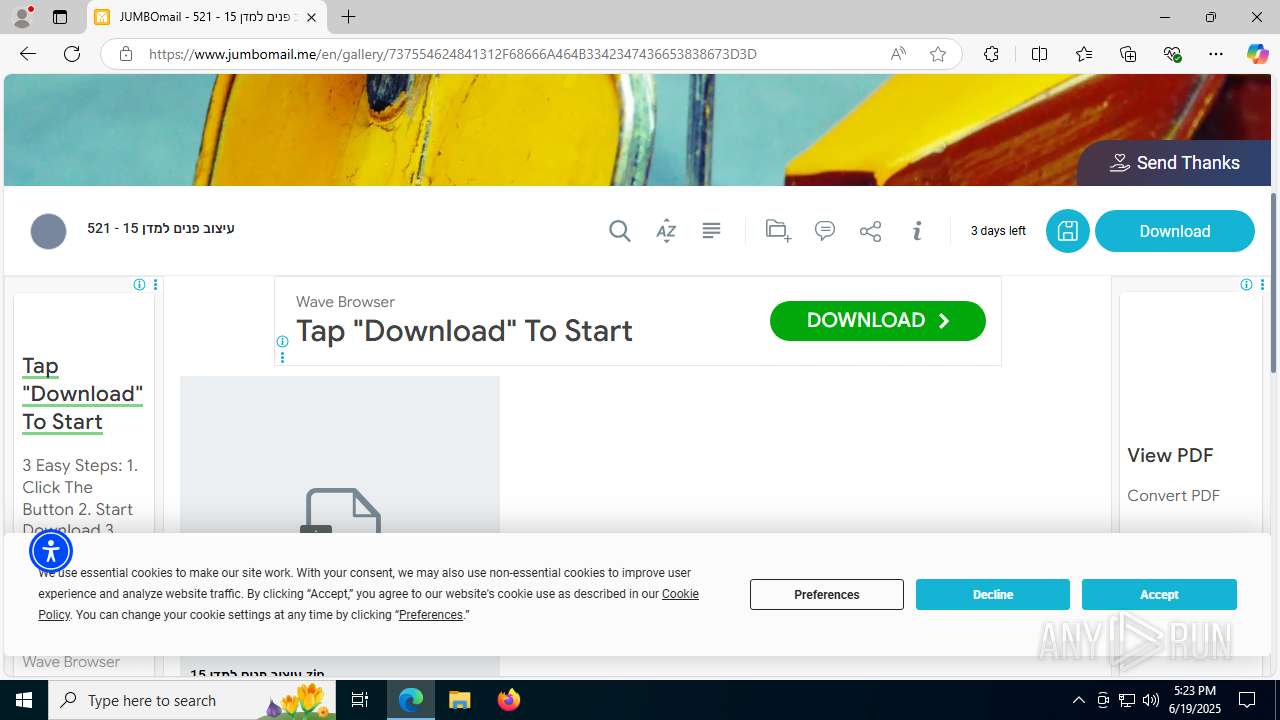1280x720 pixels.
Task: Click the "3 days left" label
Action: 998,231
